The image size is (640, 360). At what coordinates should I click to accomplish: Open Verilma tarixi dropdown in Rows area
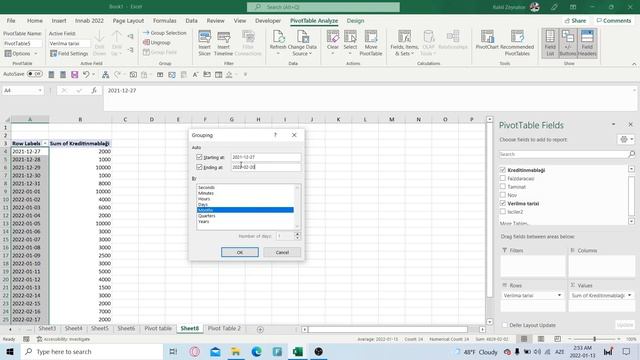559,295
